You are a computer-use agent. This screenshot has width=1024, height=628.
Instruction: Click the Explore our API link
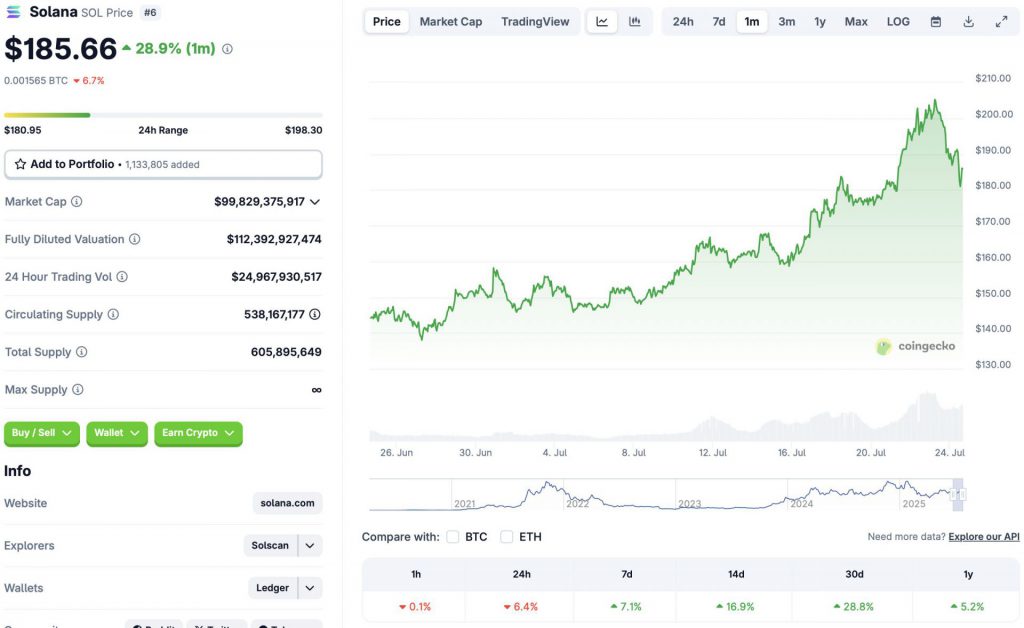983,536
